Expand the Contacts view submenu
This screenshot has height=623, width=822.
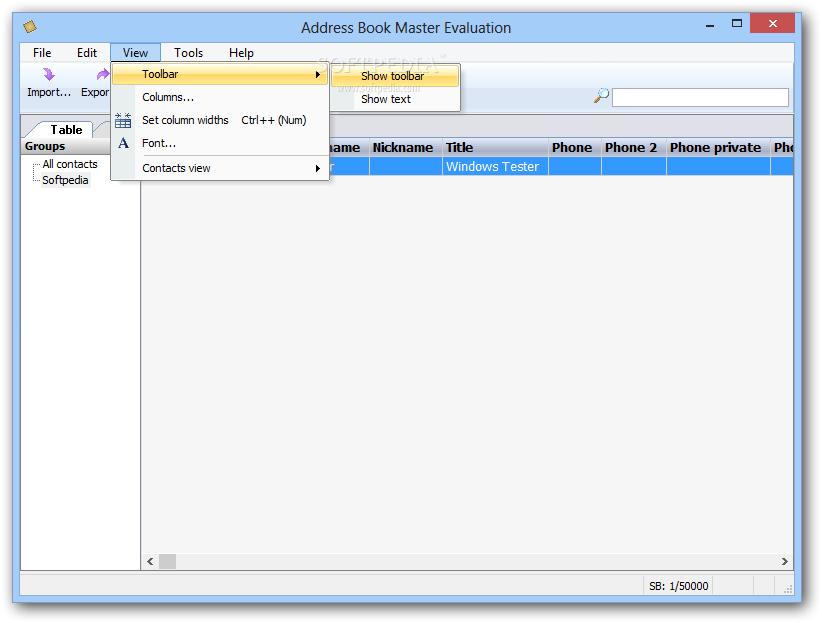(220, 168)
